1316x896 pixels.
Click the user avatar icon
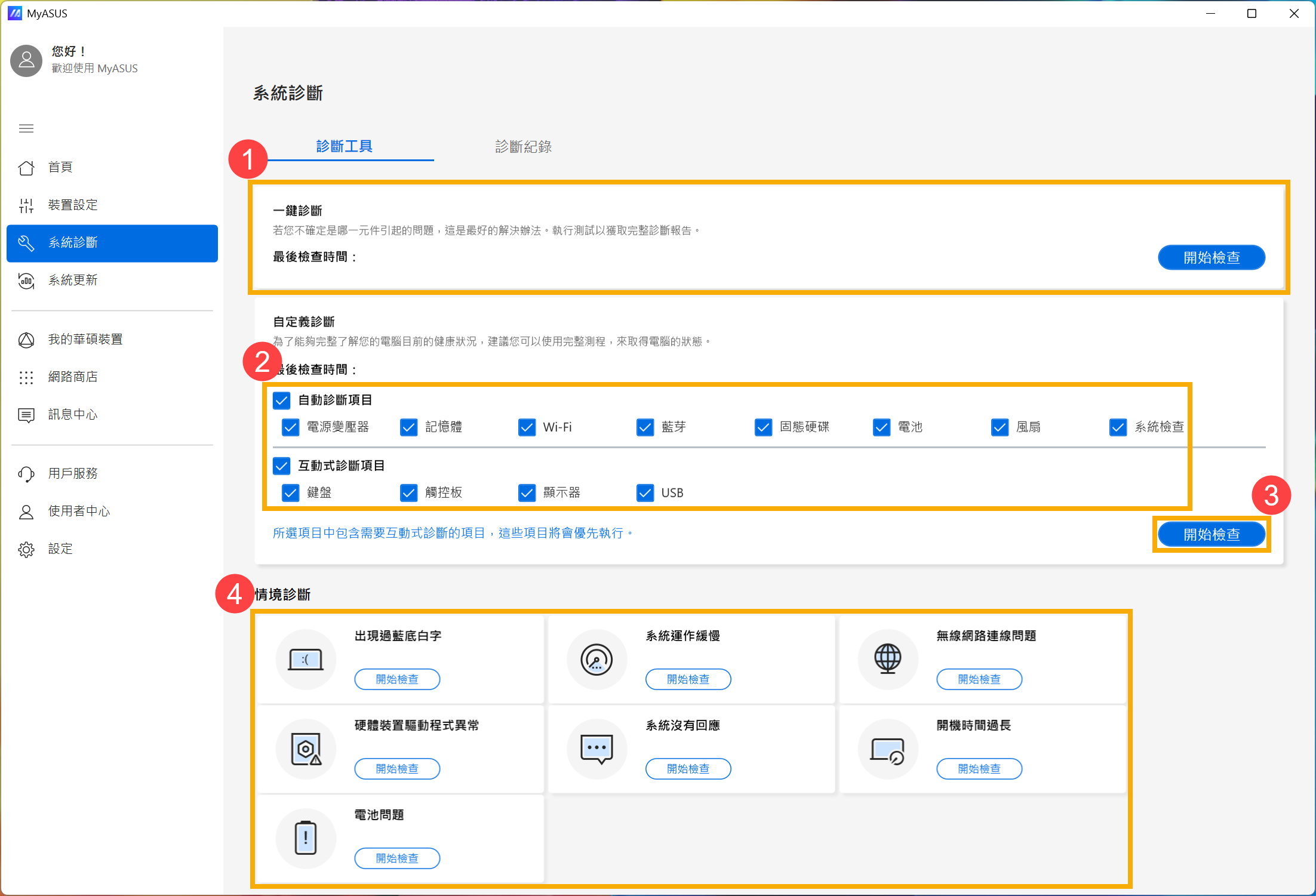coord(26,60)
